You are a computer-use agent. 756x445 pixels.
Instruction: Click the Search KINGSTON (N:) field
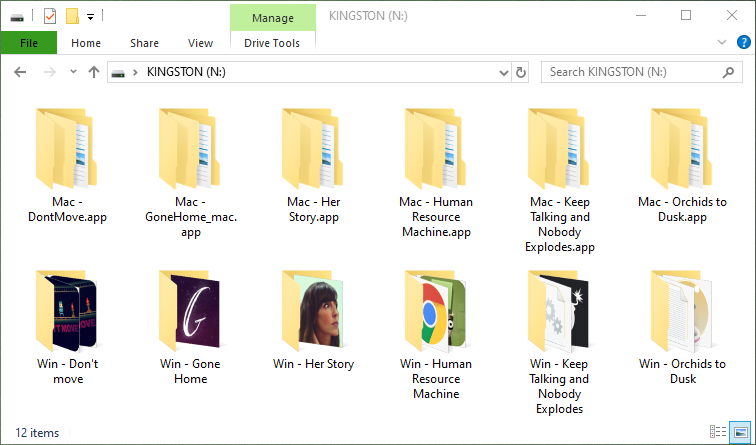coord(641,72)
